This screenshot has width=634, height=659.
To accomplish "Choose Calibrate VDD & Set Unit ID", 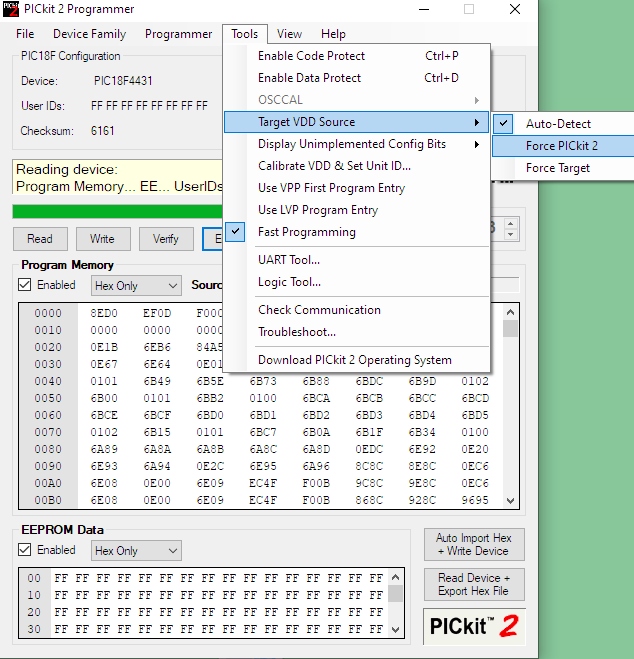I will click(356, 166).
